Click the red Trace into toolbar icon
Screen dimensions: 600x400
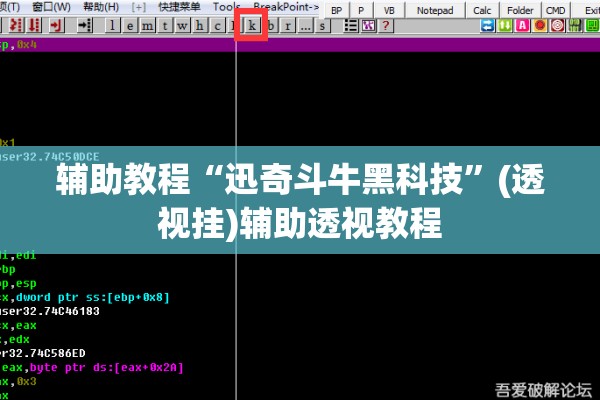click(16, 26)
